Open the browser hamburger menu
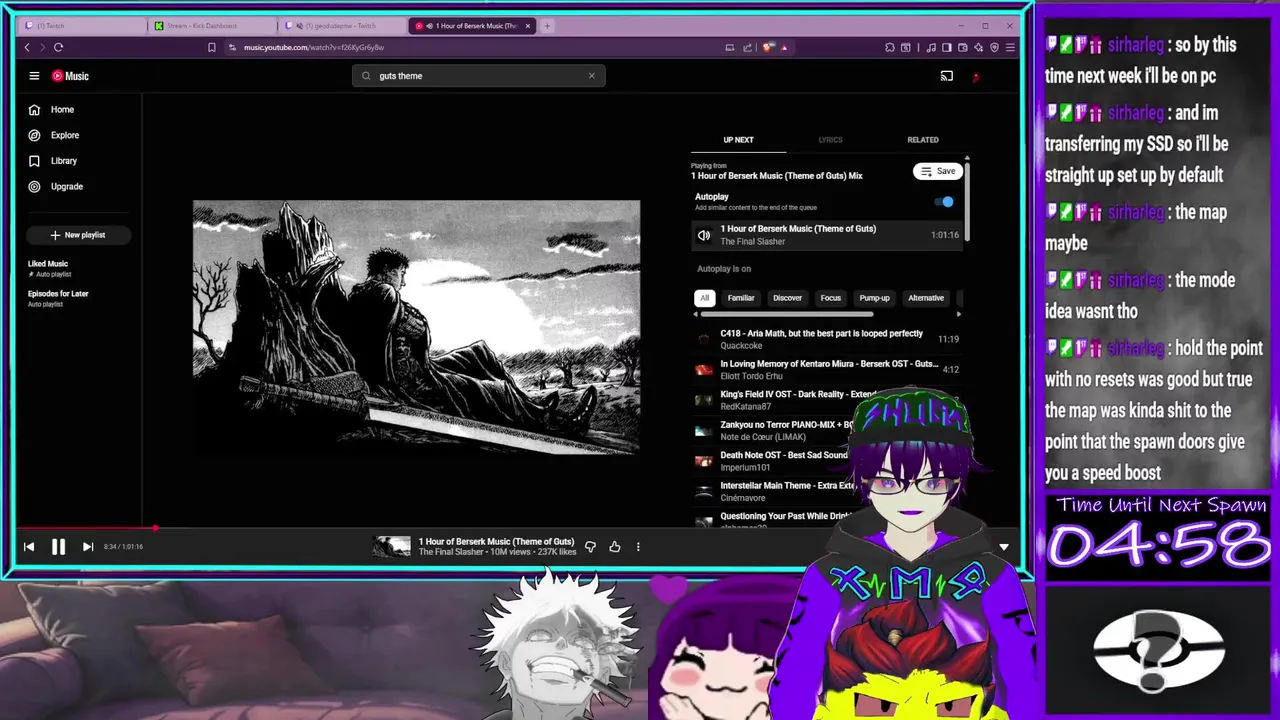1280x720 pixels. pos(1010,47)
